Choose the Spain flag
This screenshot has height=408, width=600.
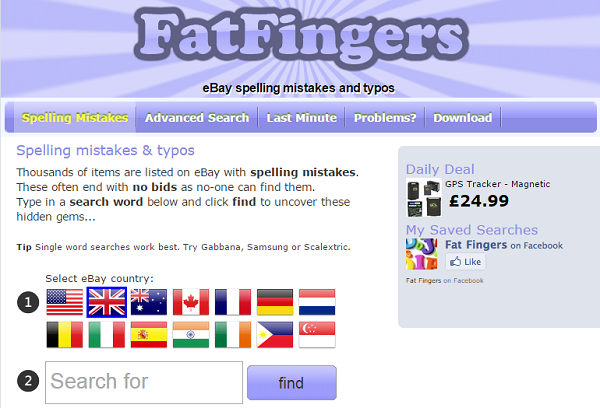(149, 335)
